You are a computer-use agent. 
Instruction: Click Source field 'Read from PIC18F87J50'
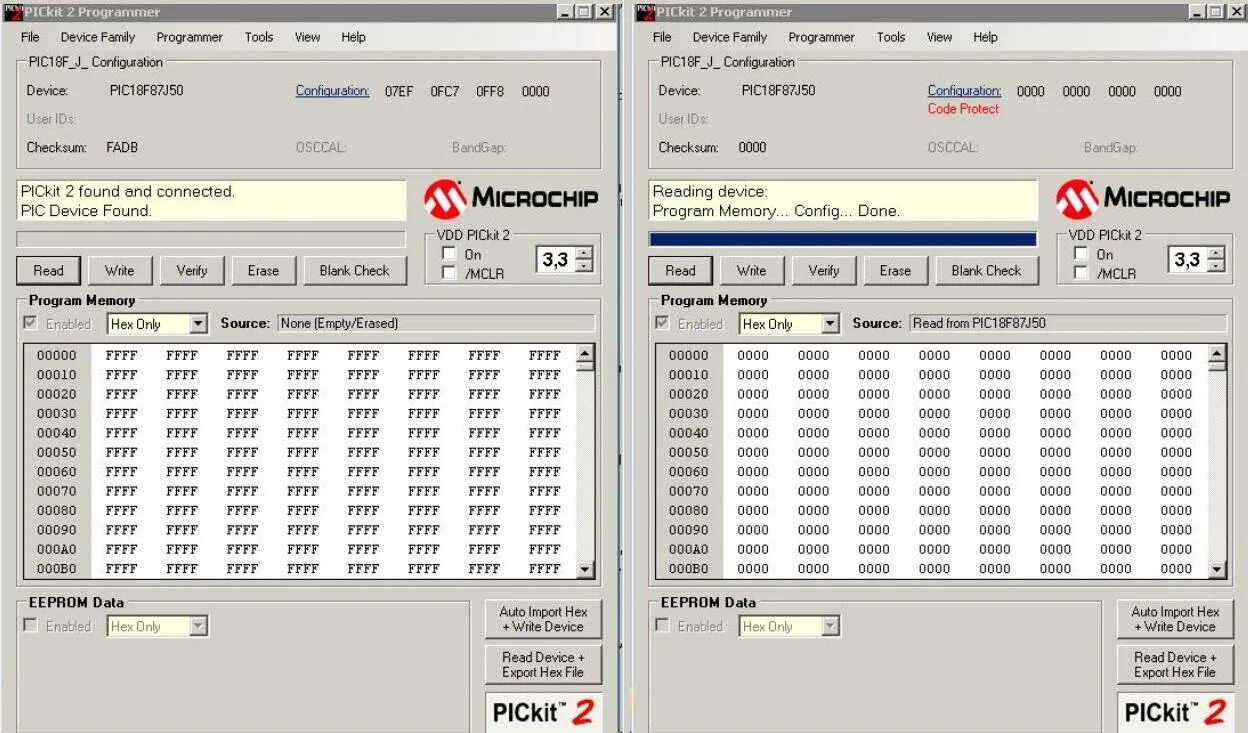pos(1067,323)
